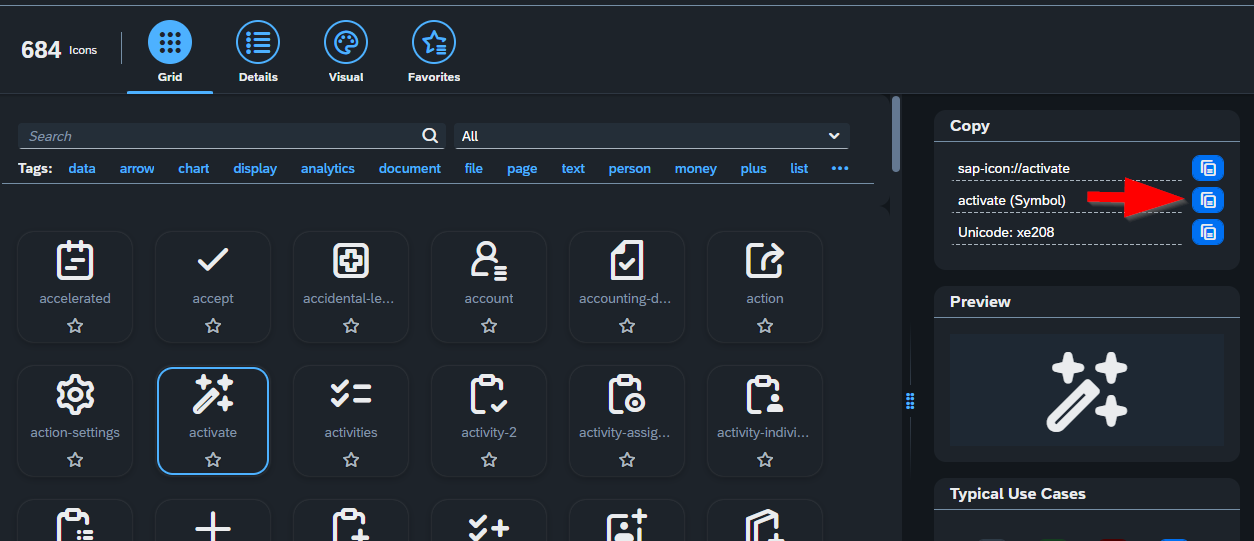Image resolution: width=1254 pixels, height=541 pixels.
Task: Select the accounting-document icon card
Action: pos(627,287)
